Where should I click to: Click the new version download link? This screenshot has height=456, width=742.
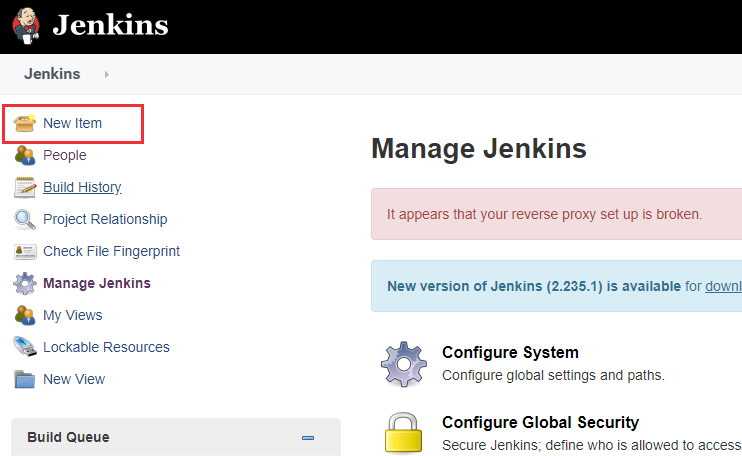click(723, 286)
